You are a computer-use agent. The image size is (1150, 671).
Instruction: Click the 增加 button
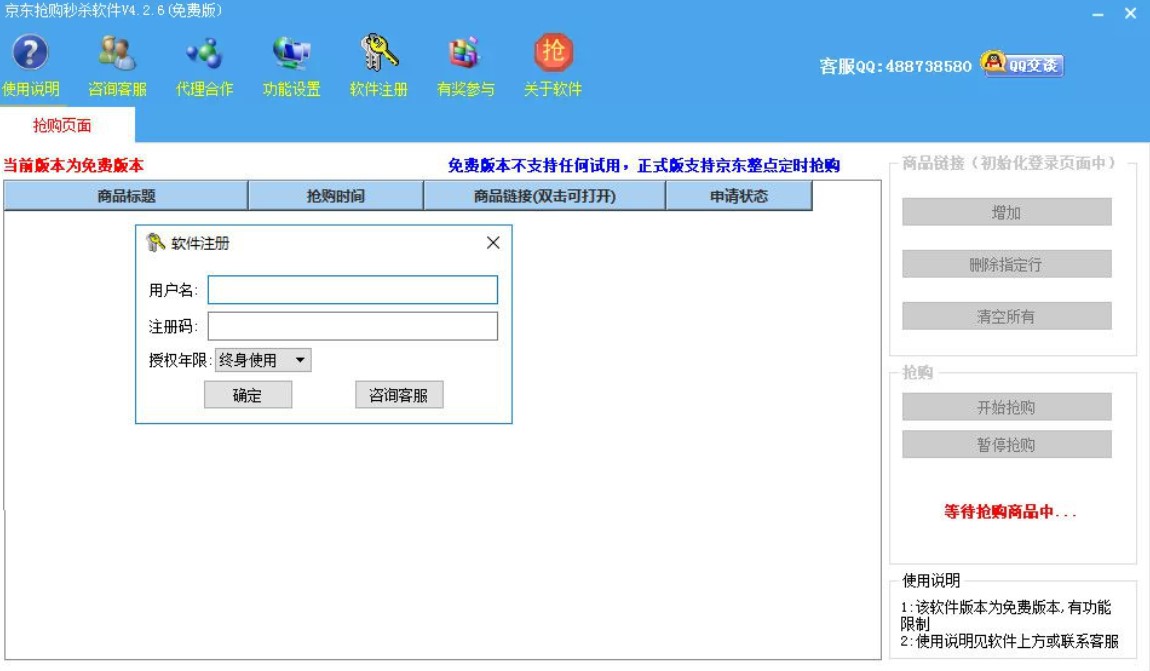(1006, 212)
